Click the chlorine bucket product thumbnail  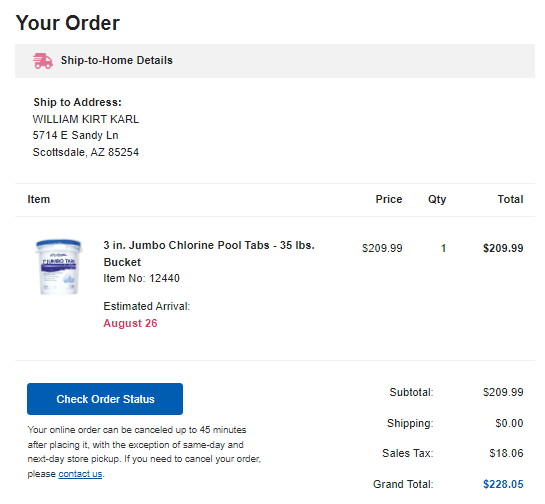pyautogui.click(x=58, y=267)
